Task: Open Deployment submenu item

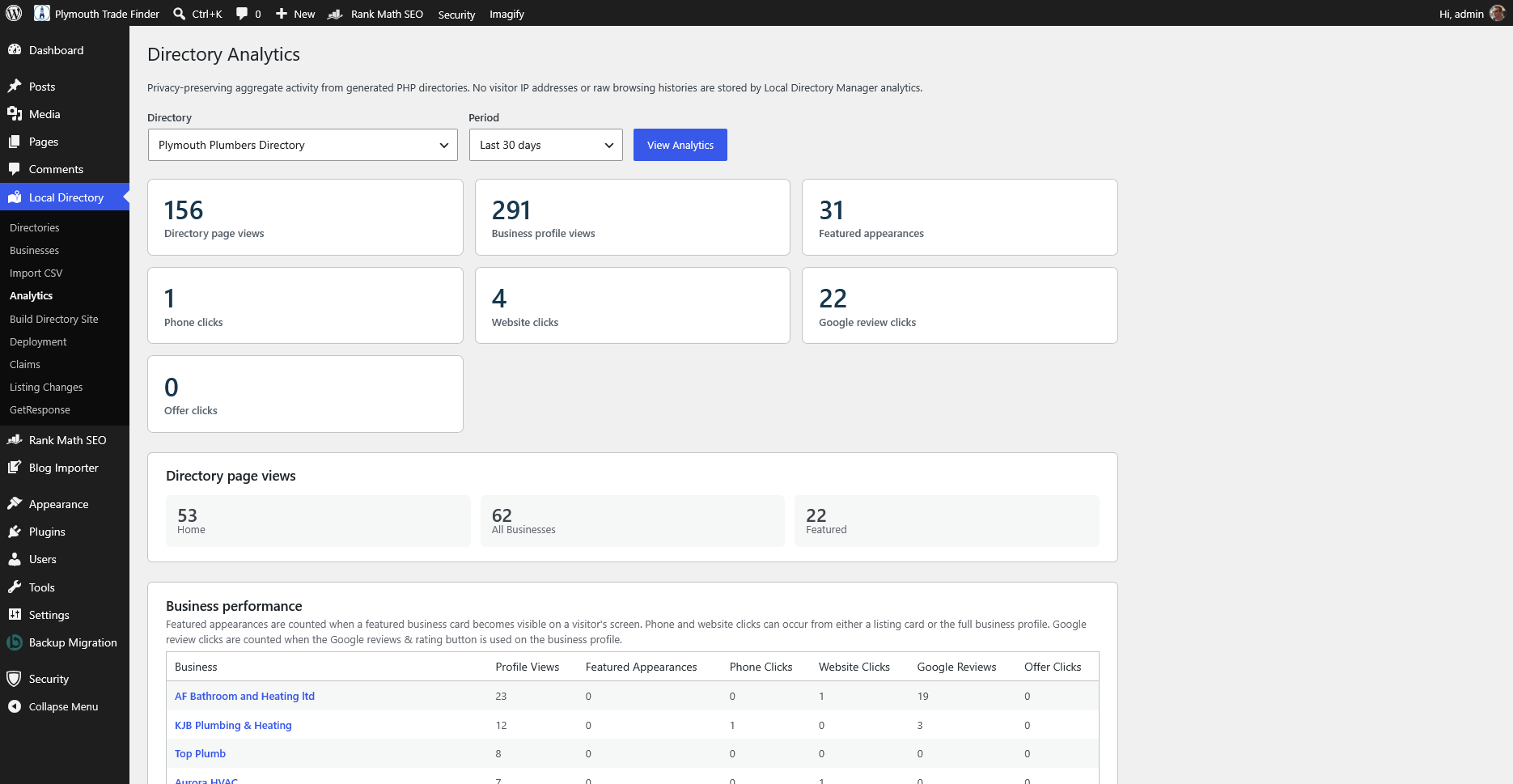Action: pos(38,342)
